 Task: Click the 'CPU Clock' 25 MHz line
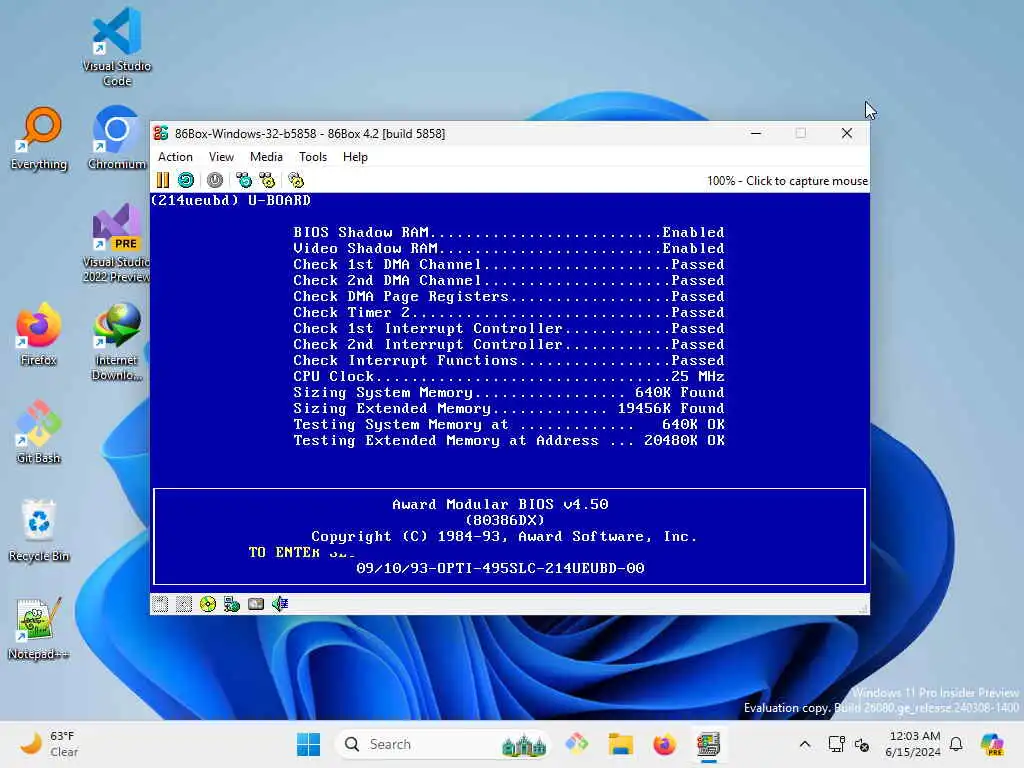click(509, 377)
